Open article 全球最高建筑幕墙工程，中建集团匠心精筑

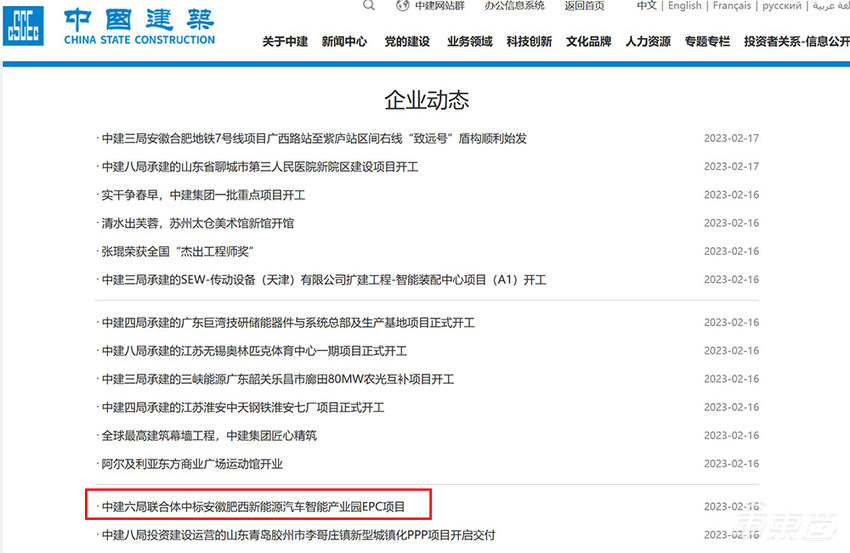(209, 436)
